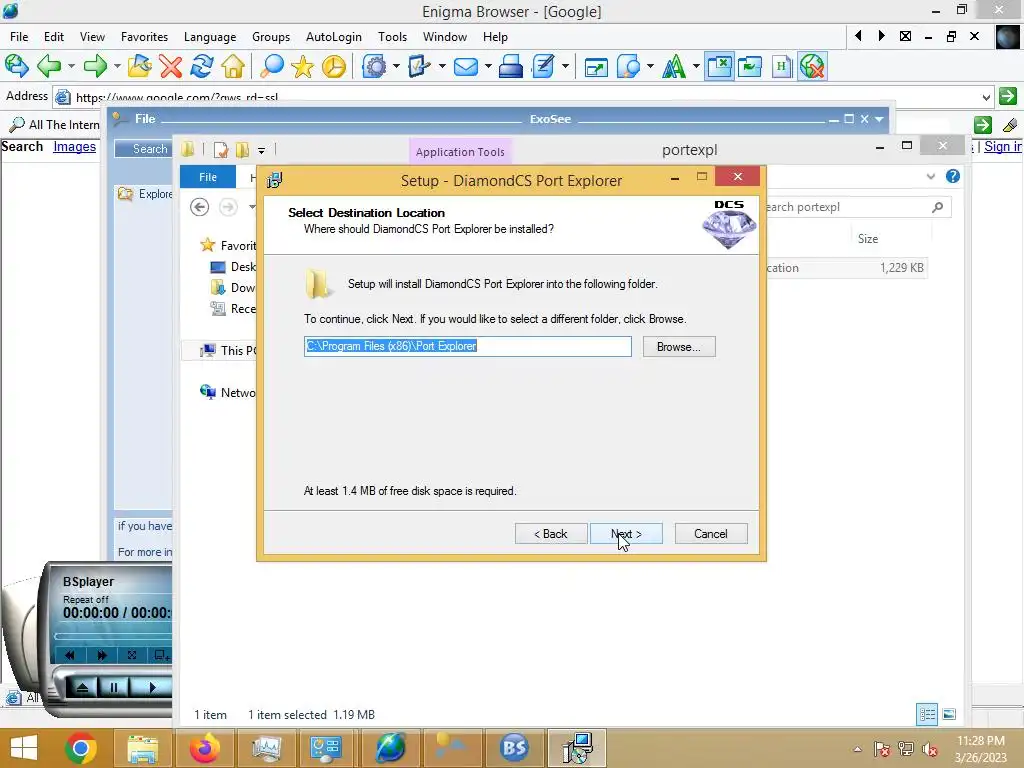Open the AutoLogin menu

point(334,37)
